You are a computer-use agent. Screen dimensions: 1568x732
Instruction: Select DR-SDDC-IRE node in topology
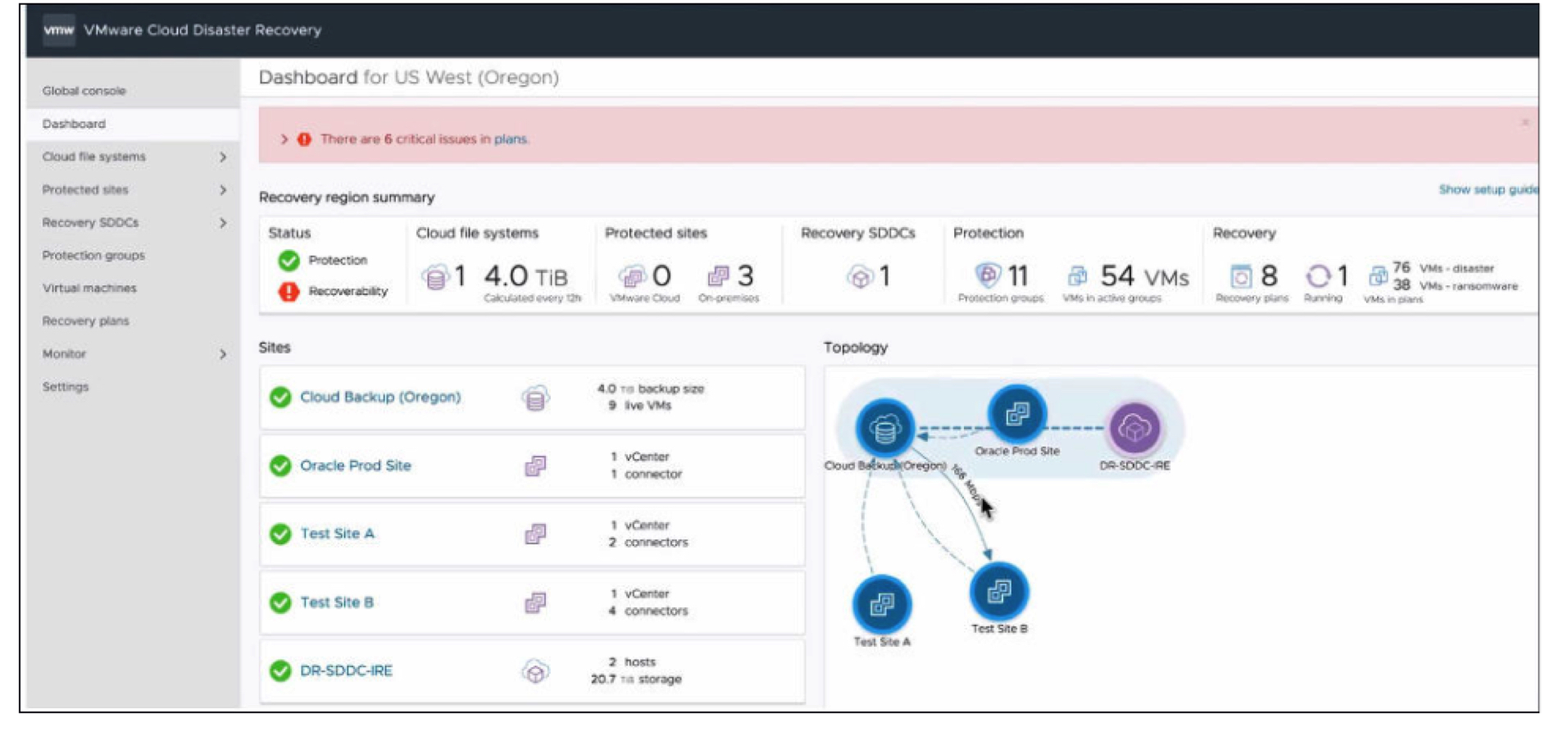click(x=1134, y=428)
